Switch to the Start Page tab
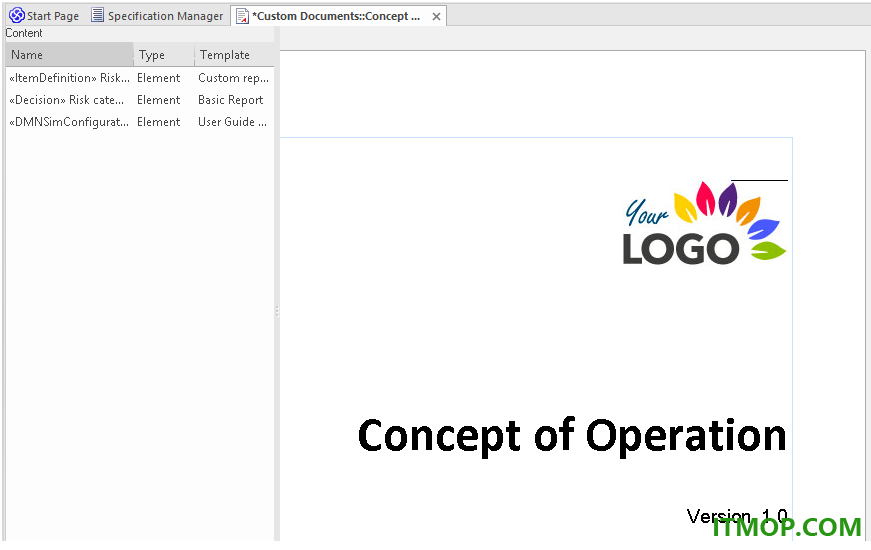 click(x=44, y=16)
